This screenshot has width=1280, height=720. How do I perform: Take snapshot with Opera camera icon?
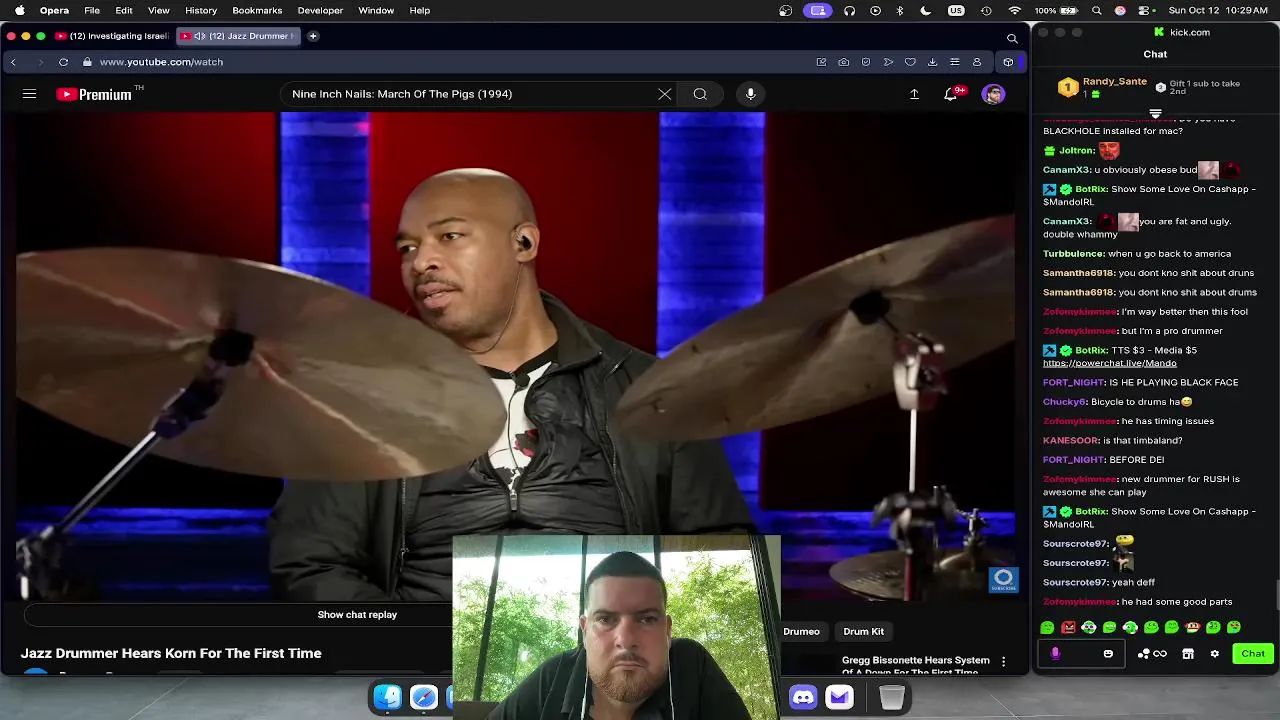844,62
